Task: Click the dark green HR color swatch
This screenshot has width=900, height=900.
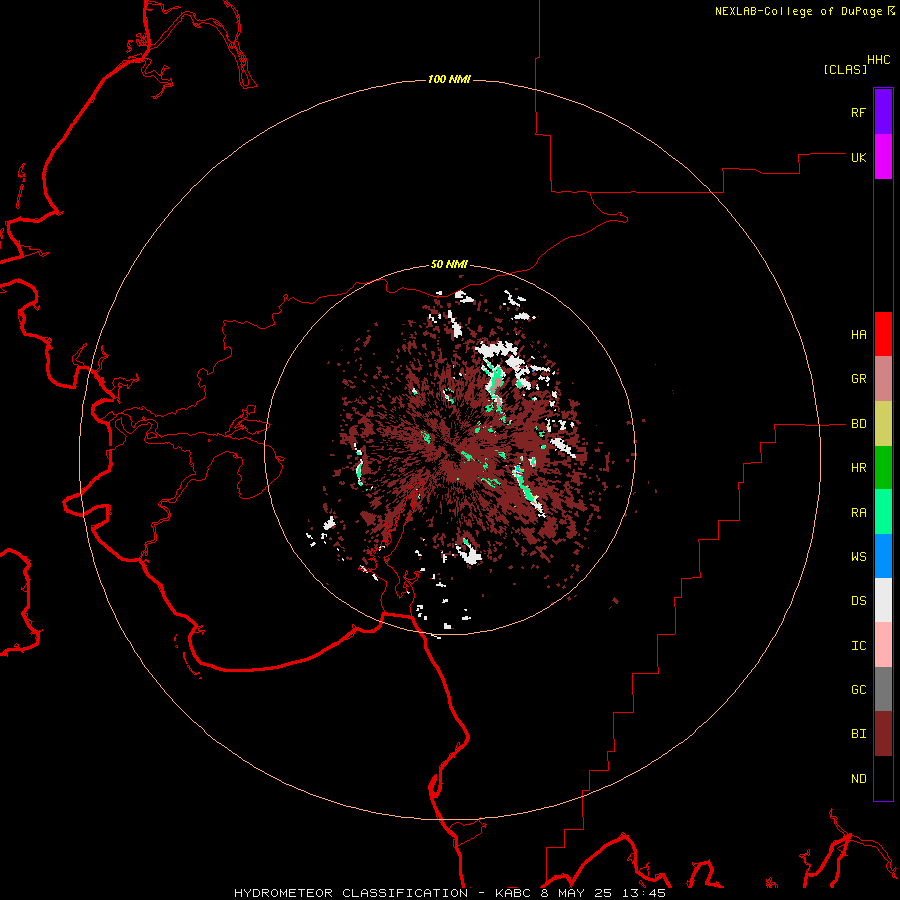Action: [x=883, y=468]
